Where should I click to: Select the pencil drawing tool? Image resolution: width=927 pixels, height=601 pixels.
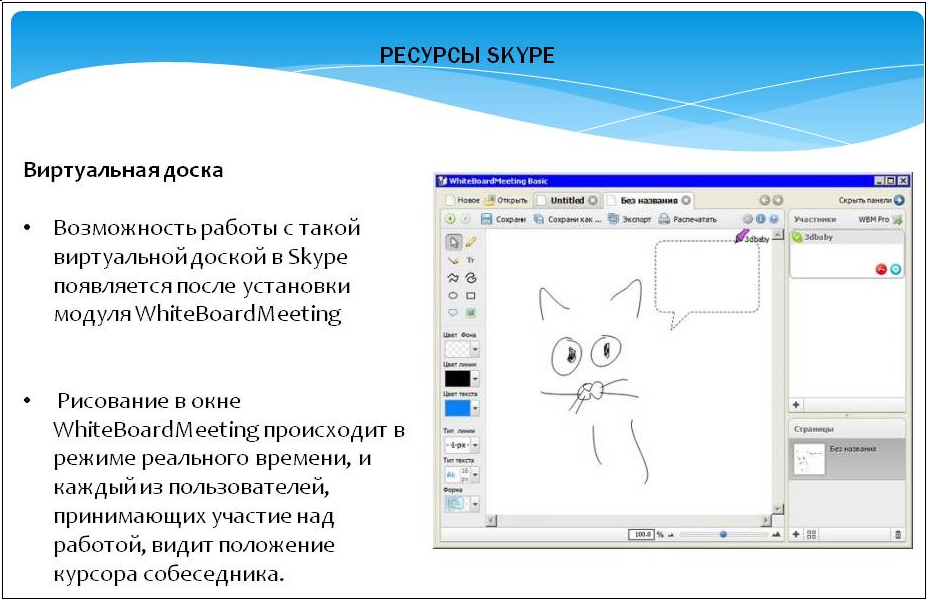coord(471,242)
